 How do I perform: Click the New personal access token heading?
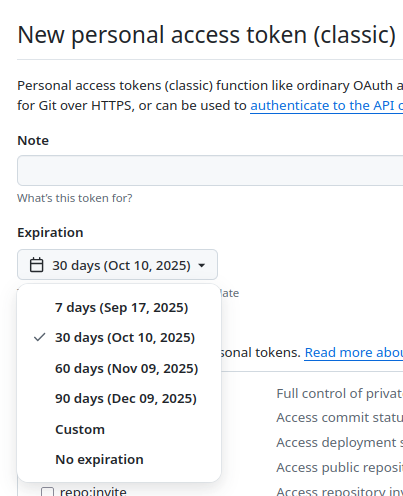click(x=206, y=35)
